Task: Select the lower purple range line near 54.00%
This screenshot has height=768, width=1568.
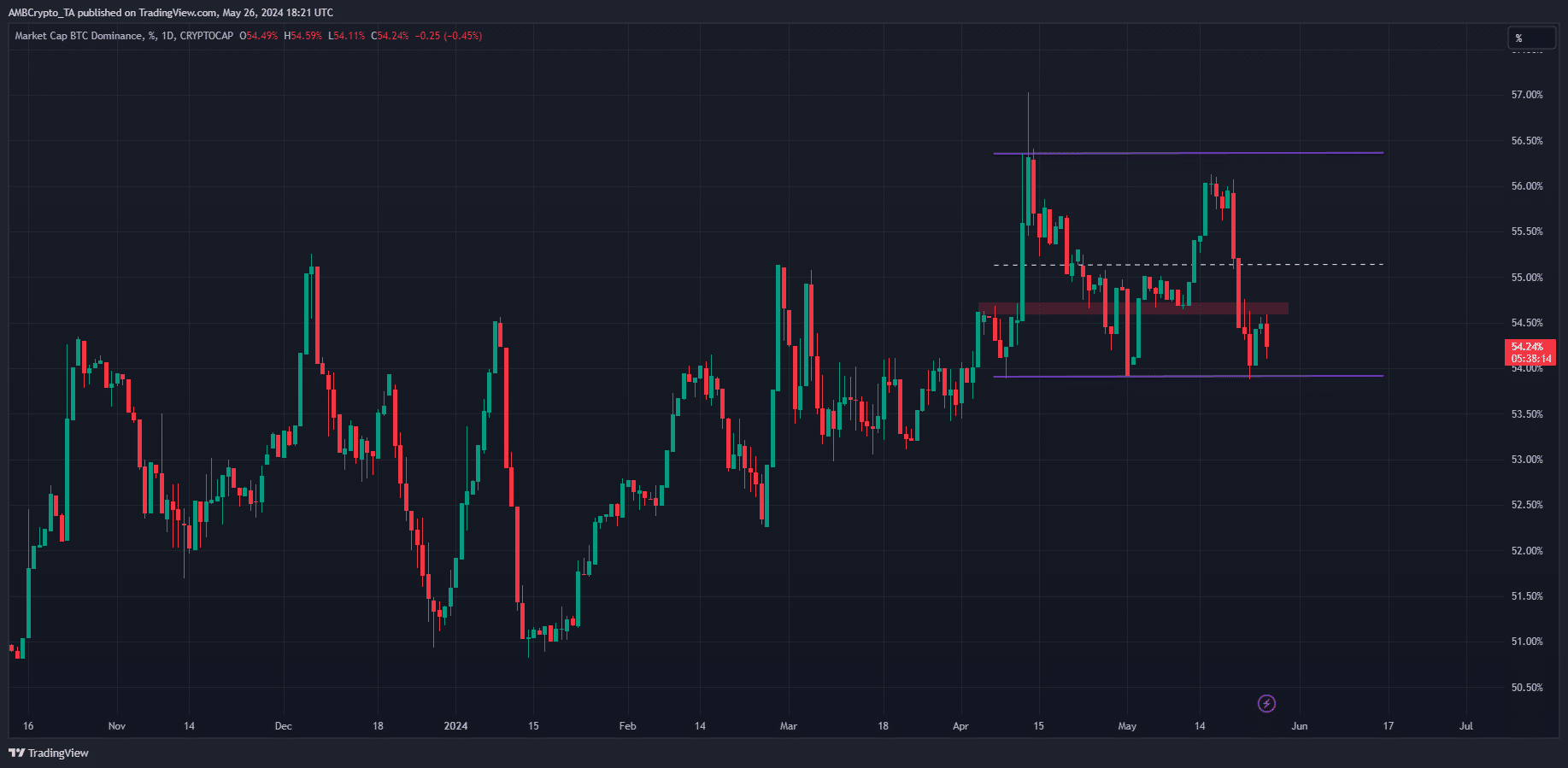Action: 1188,376
